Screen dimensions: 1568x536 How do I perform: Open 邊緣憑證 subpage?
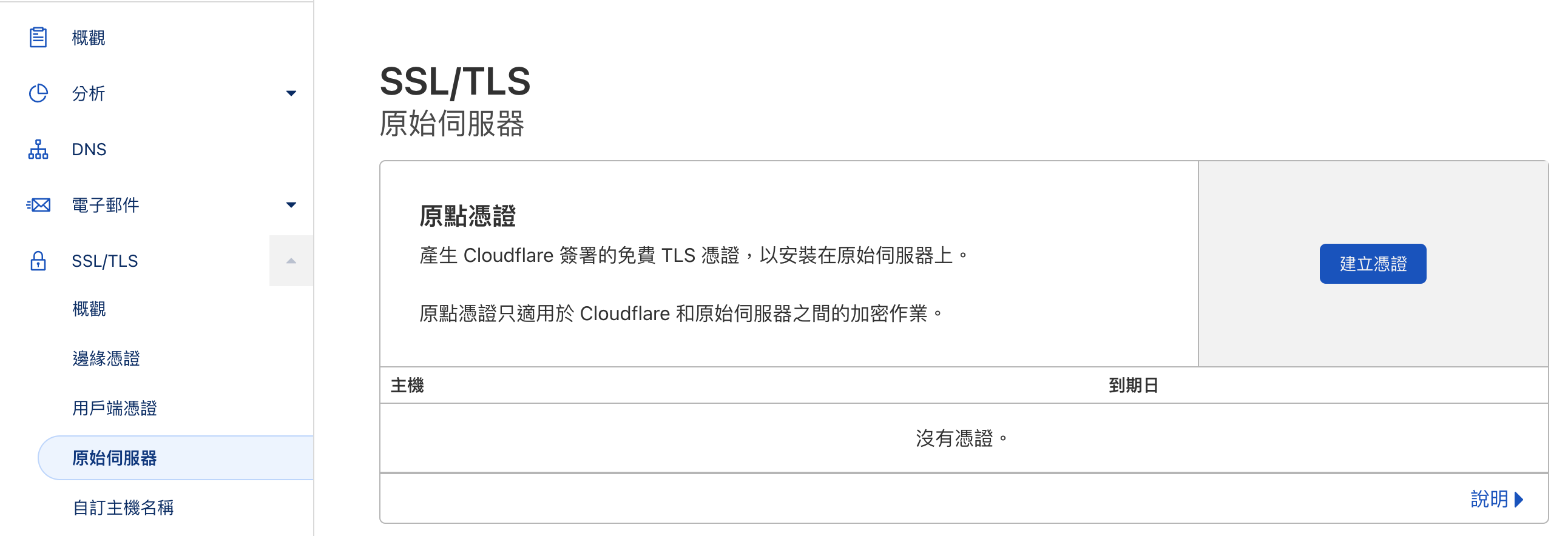[106, 358]
